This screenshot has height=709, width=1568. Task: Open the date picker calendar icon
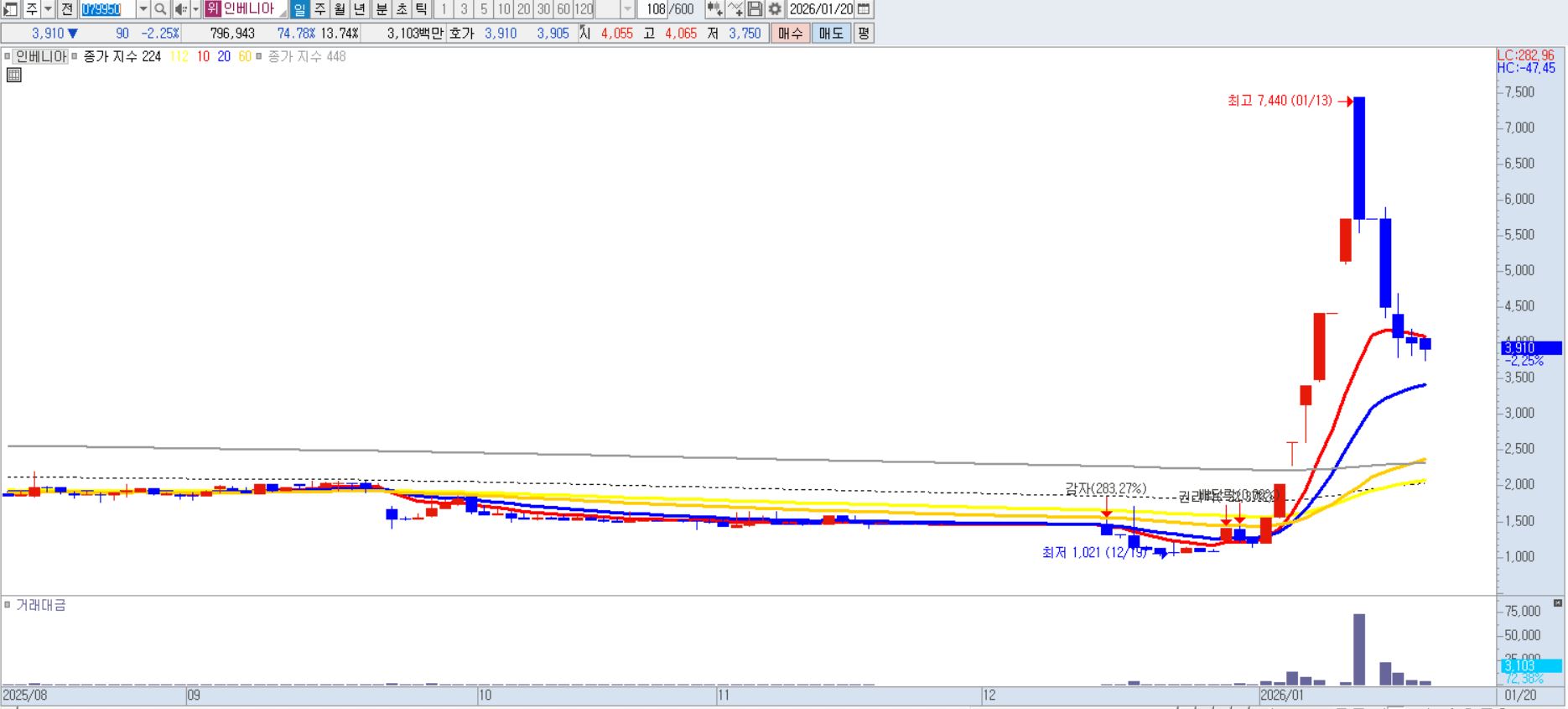click(864, 9)
